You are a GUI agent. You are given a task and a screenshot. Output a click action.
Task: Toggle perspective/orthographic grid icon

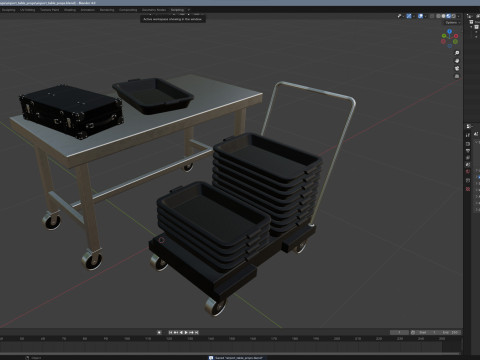pyautogui.click(x=457, y=76)
